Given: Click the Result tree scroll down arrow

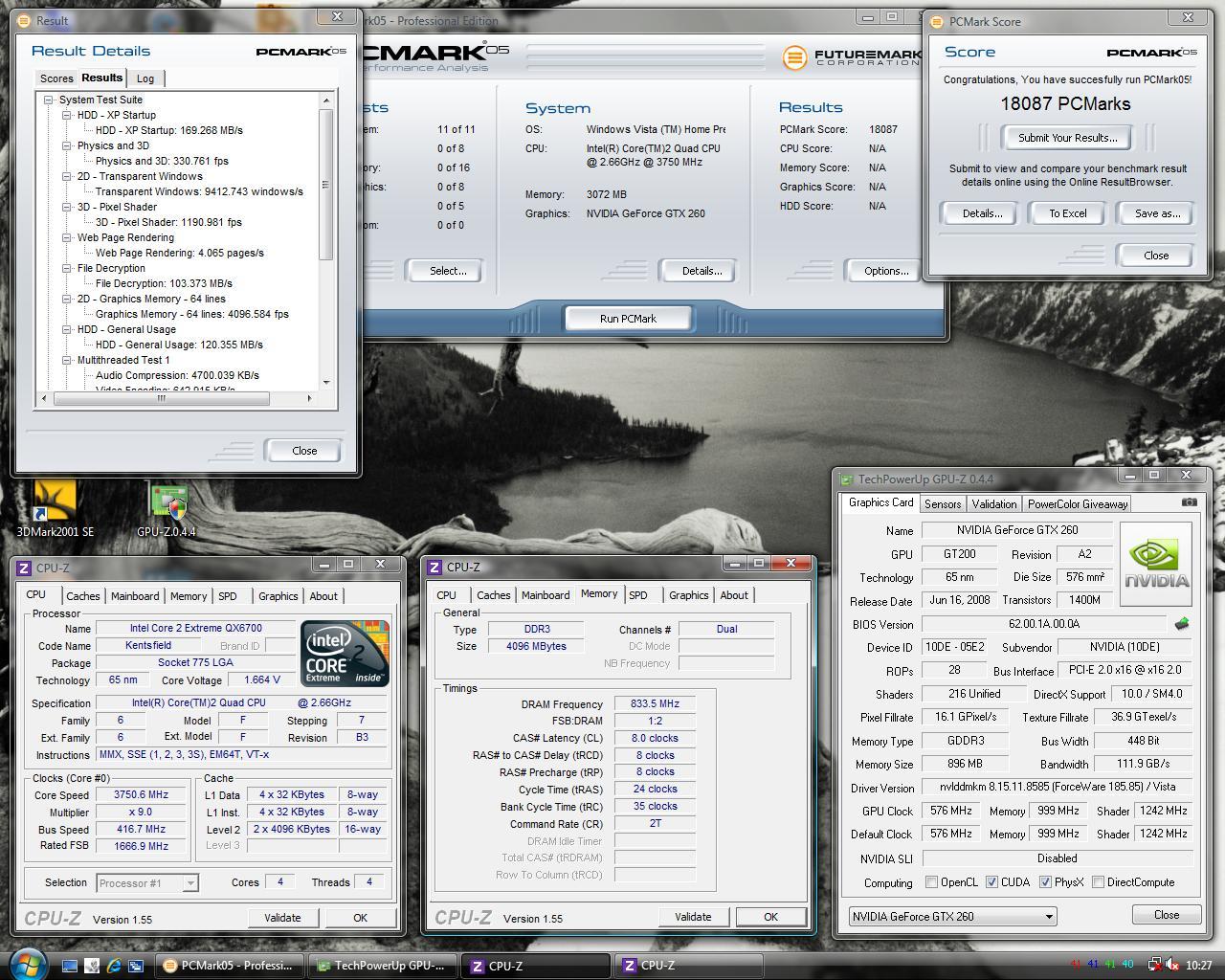Looking at the screenshot, I should 326,383.
